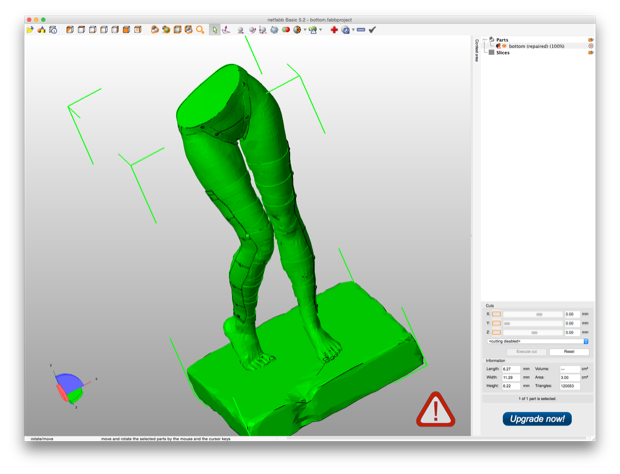This screenshot has width=620, height=474.
Task: Click the green platform icon with triangle
Action: pyautogui.click(x=313, y=30)
